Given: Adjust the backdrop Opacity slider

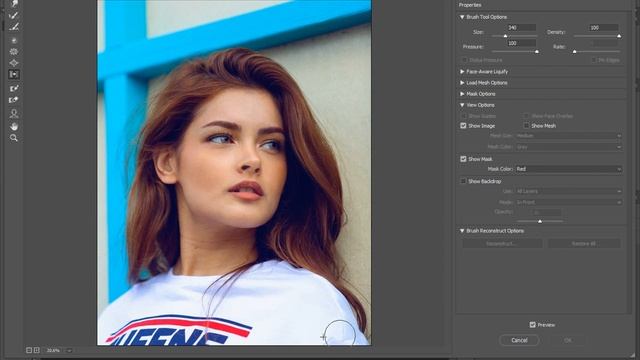Looking at the screenshot, I should pyautogui.click(x=540, y=221).
